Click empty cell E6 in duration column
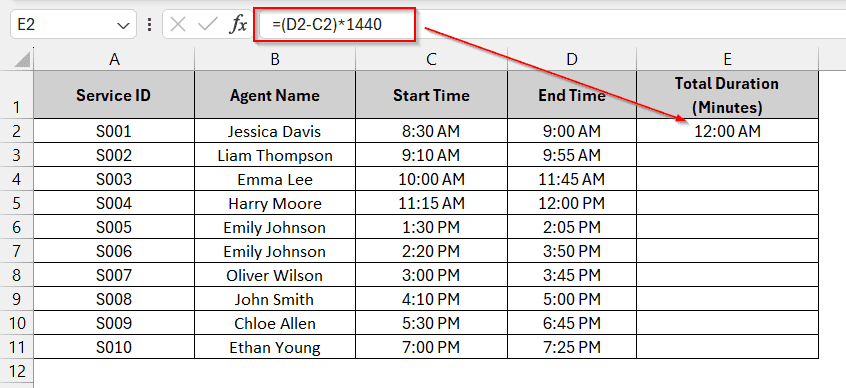The height and width of the screenshot is (388, 846). pyautogui.click(x=727, y=227)
